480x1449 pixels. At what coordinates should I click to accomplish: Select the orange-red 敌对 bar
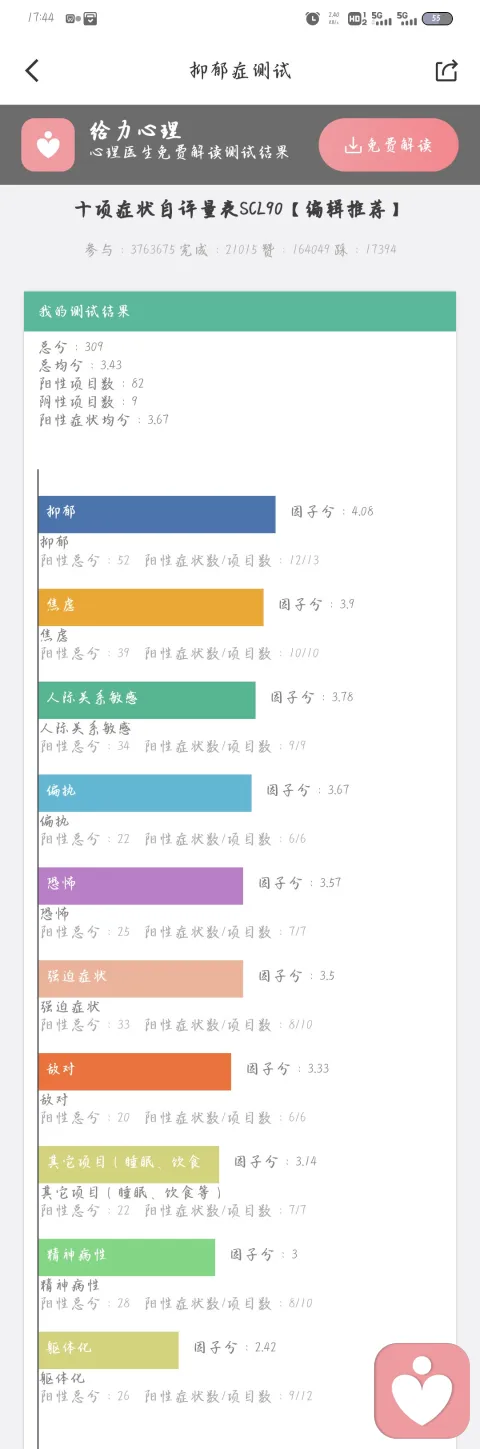coord(135,1071)
